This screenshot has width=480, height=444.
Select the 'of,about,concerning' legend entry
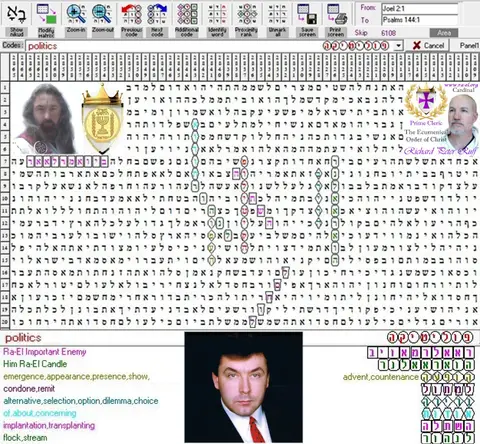[40, 413]
